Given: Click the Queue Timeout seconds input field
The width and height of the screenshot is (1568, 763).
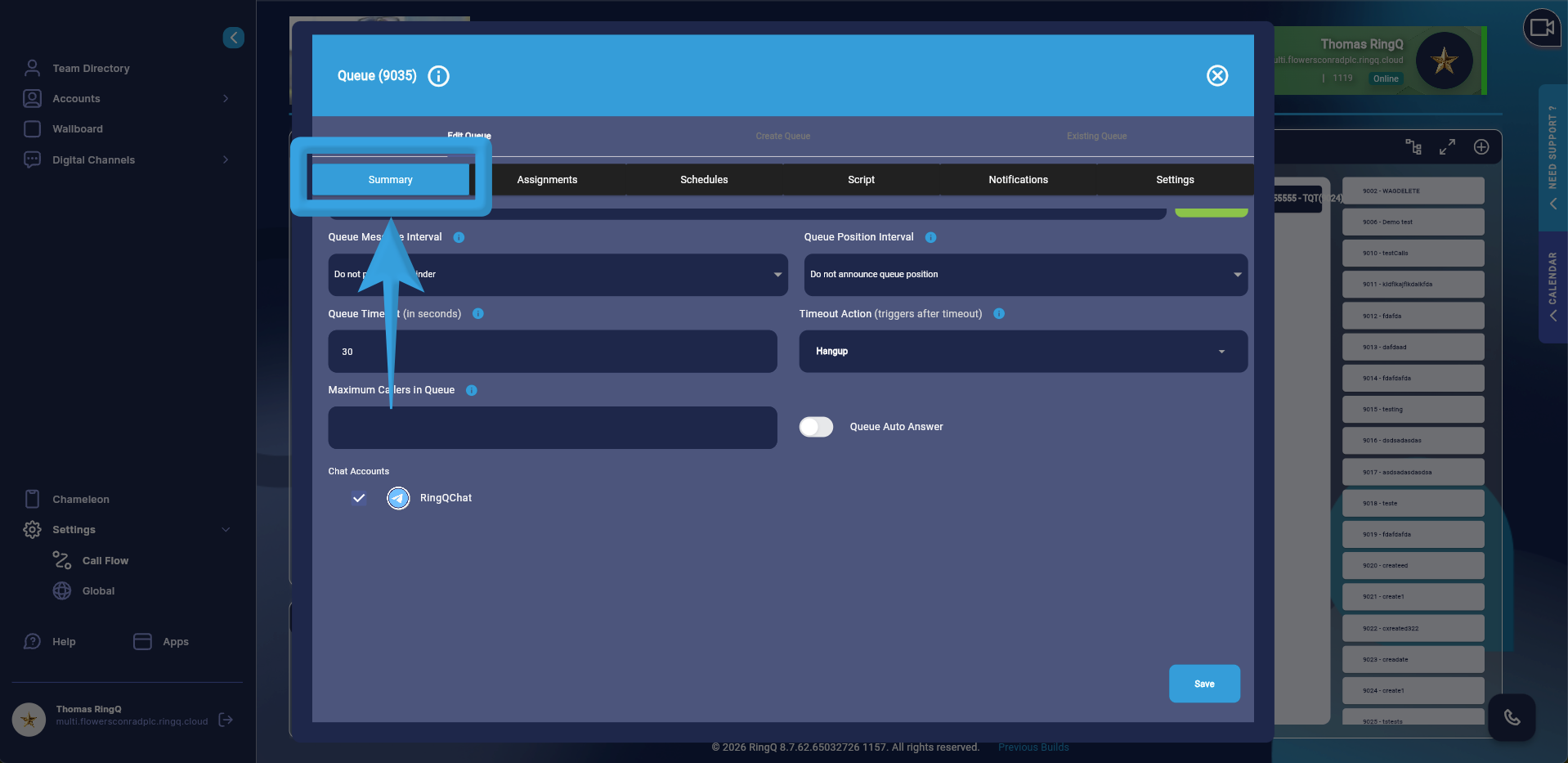Looking at the screenshot, I should (552, 352).
